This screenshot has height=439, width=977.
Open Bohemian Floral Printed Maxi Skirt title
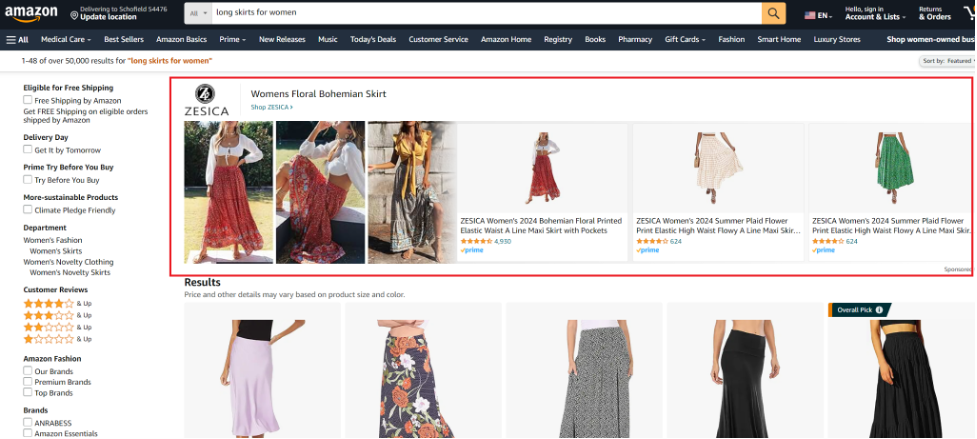(541, 225)
